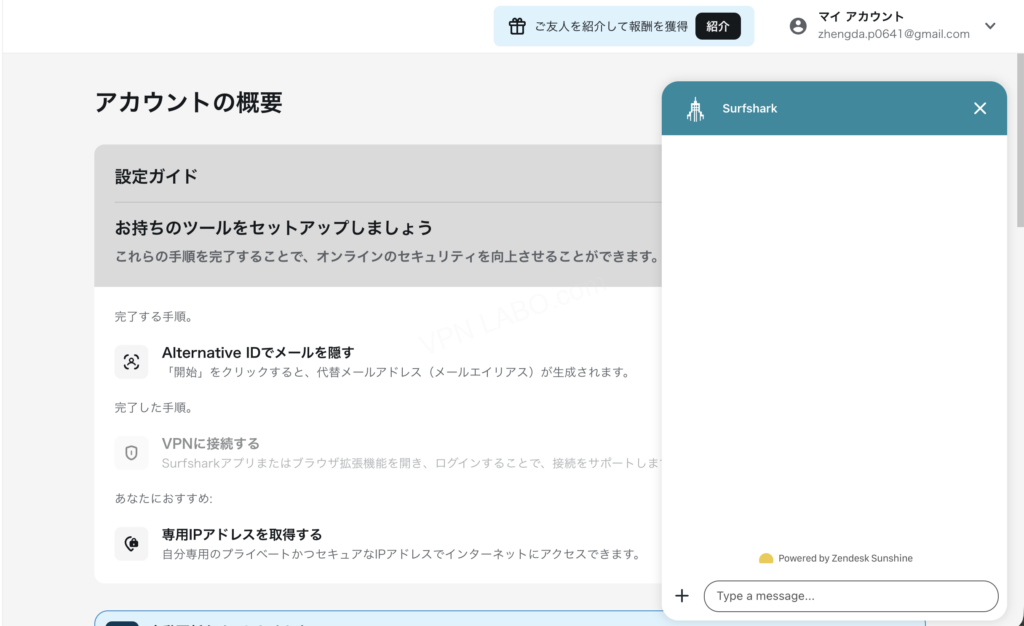Click the Surfshark chat logo icon
The height and width of the screenshot is (626, 1024).
click(x=696, y=109)
